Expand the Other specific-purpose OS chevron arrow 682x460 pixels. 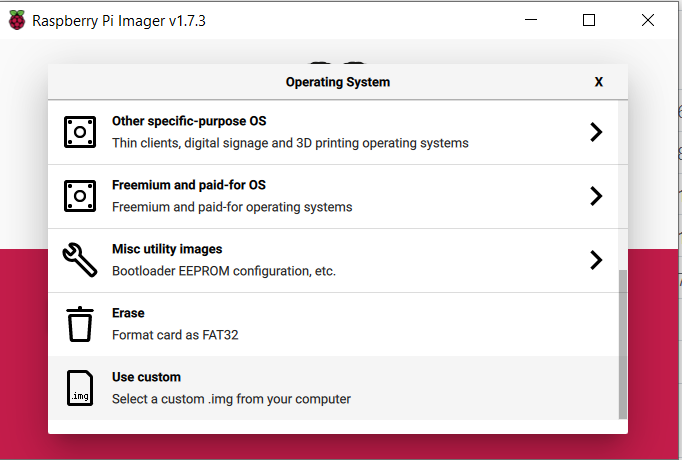tap(596, 132)
